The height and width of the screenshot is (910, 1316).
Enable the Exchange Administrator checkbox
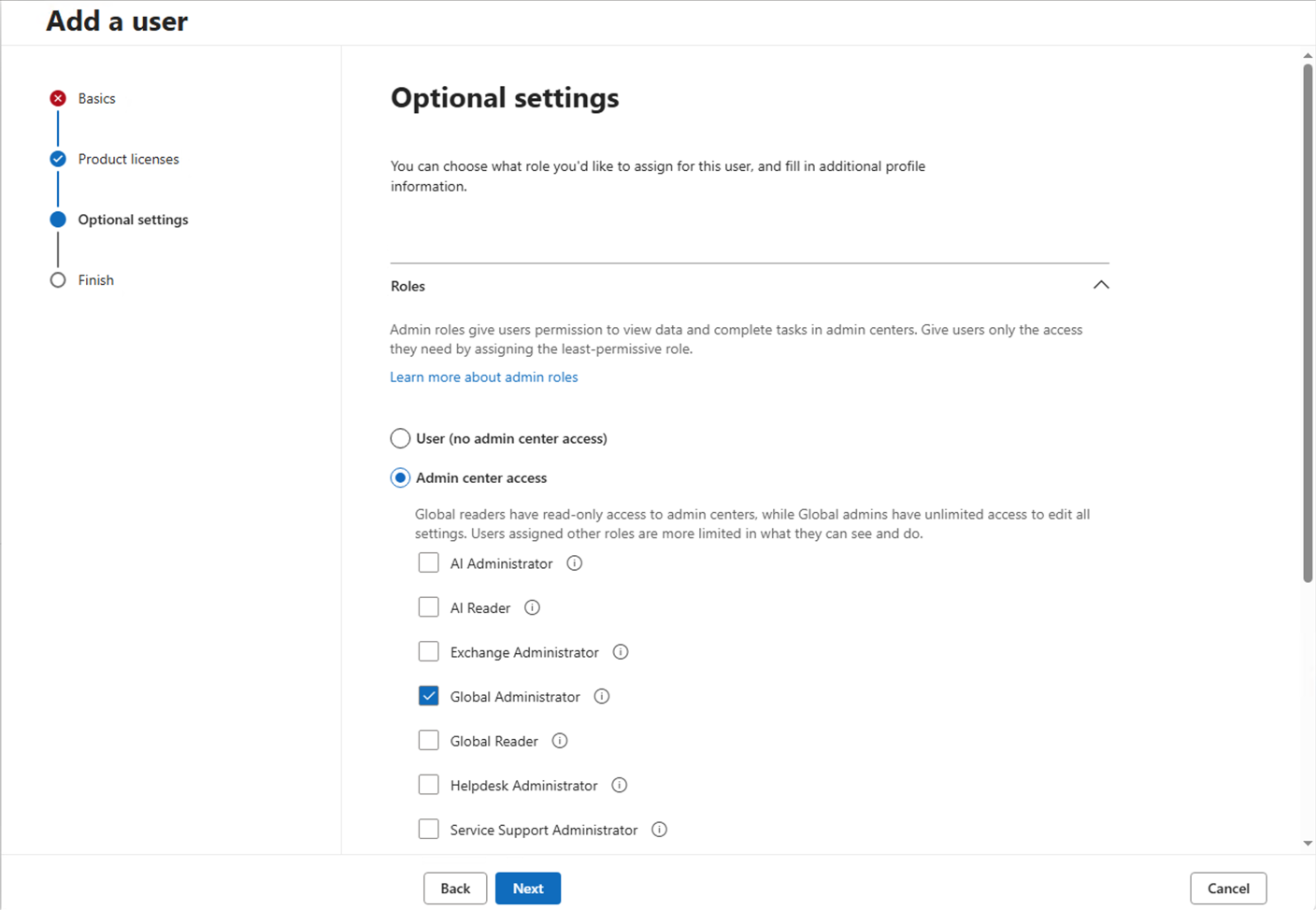point(428,651)
